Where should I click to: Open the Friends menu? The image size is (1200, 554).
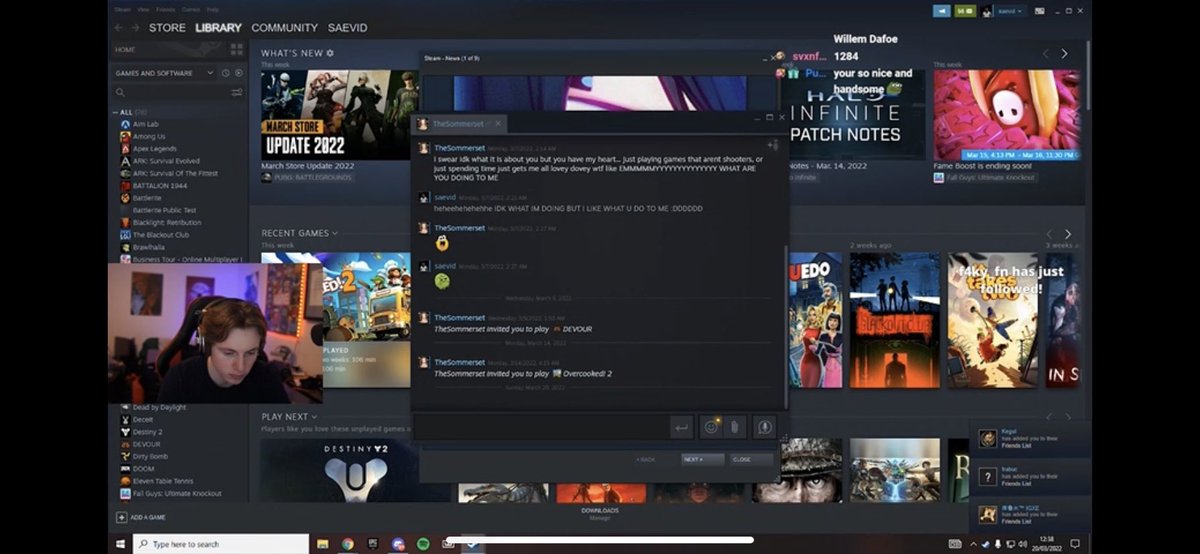pyautogui.click(x=165, y=9)
